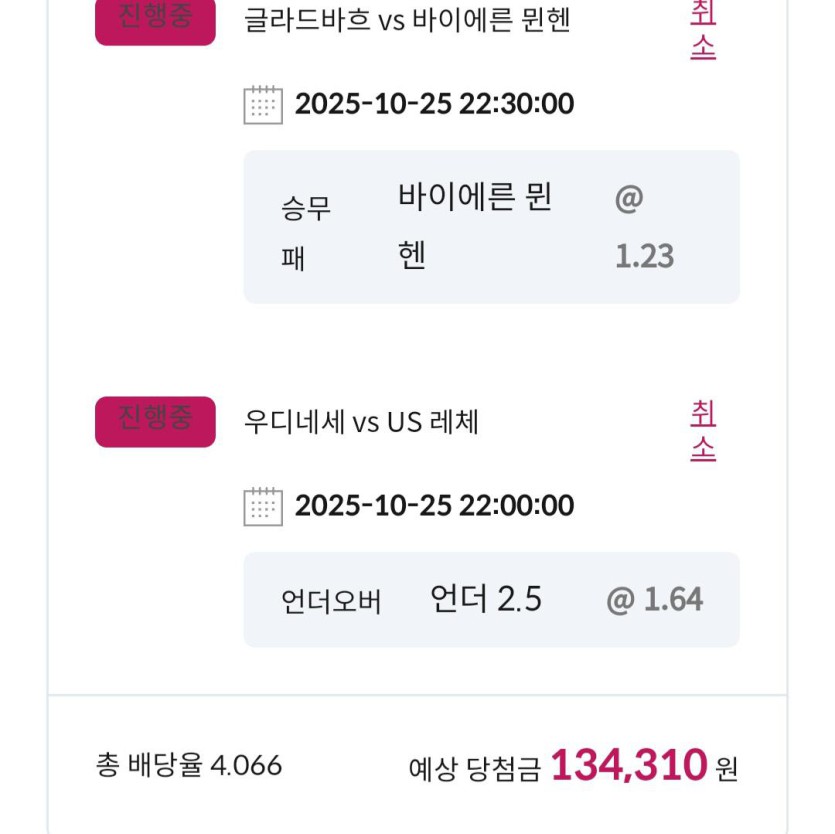Click the calendar icon beside 22:00:00
Screen dimensions: 835x834
tap(263, 506)
